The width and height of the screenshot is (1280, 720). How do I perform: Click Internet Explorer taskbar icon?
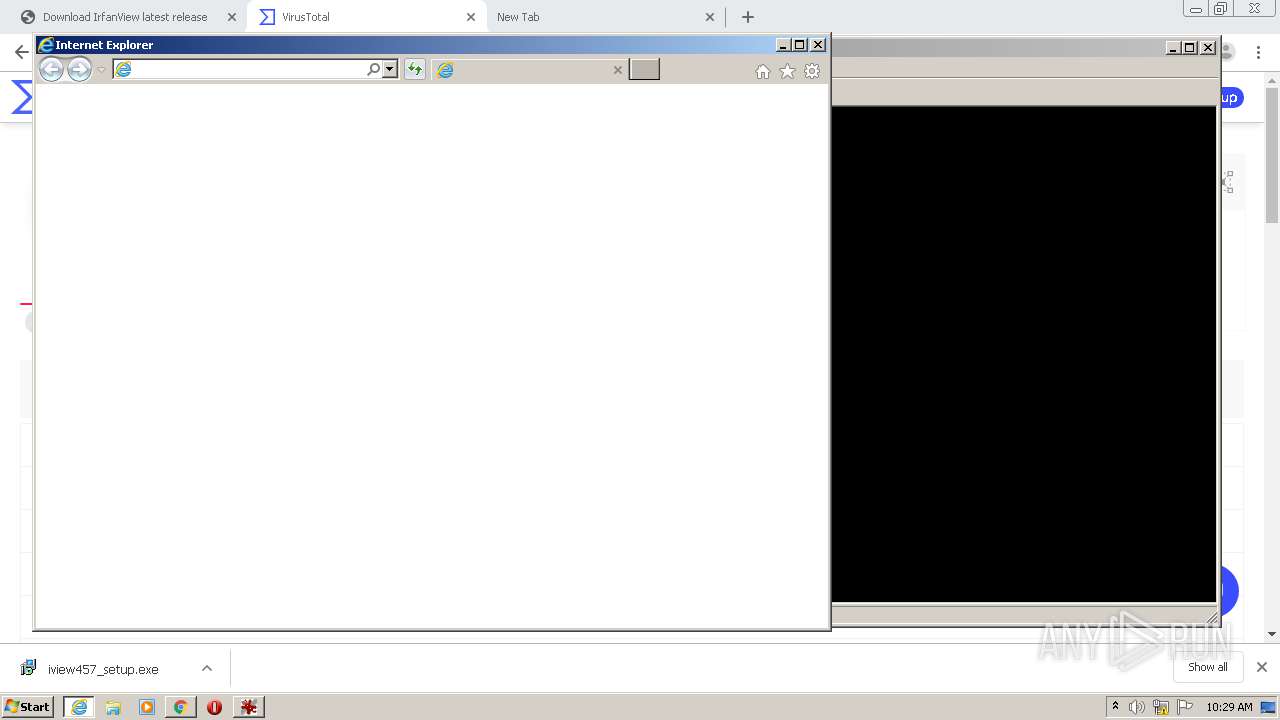coord(79,707)
